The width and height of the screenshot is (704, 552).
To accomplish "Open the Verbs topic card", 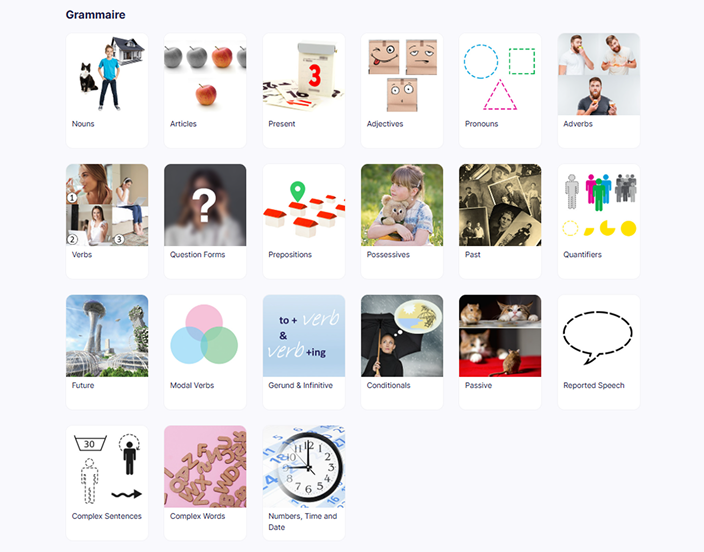I will (107, 221).
